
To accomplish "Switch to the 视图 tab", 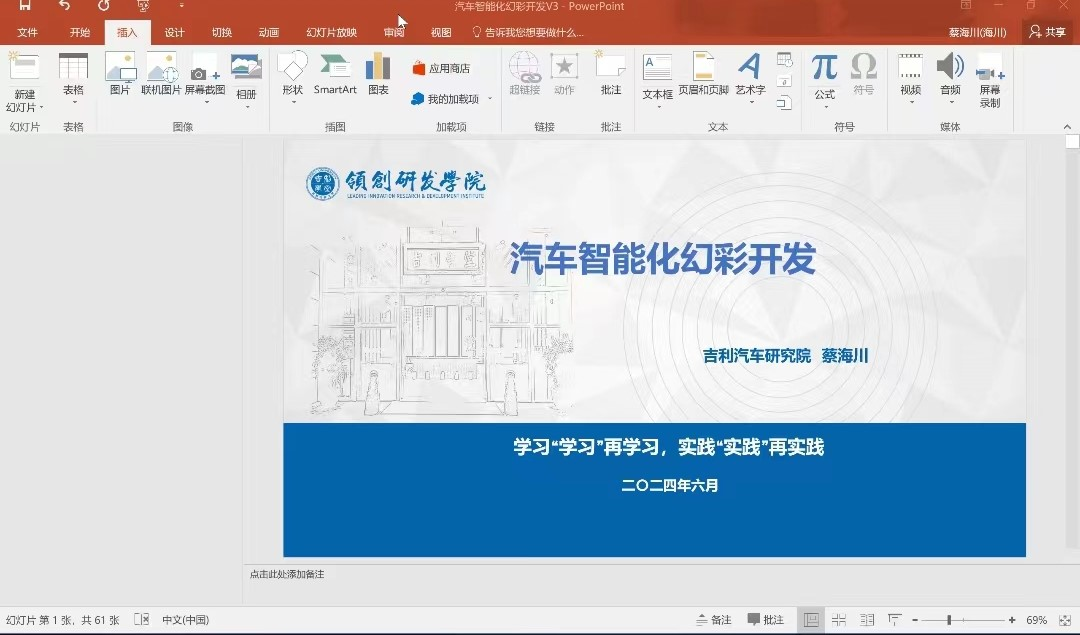I will click(441, 32).
